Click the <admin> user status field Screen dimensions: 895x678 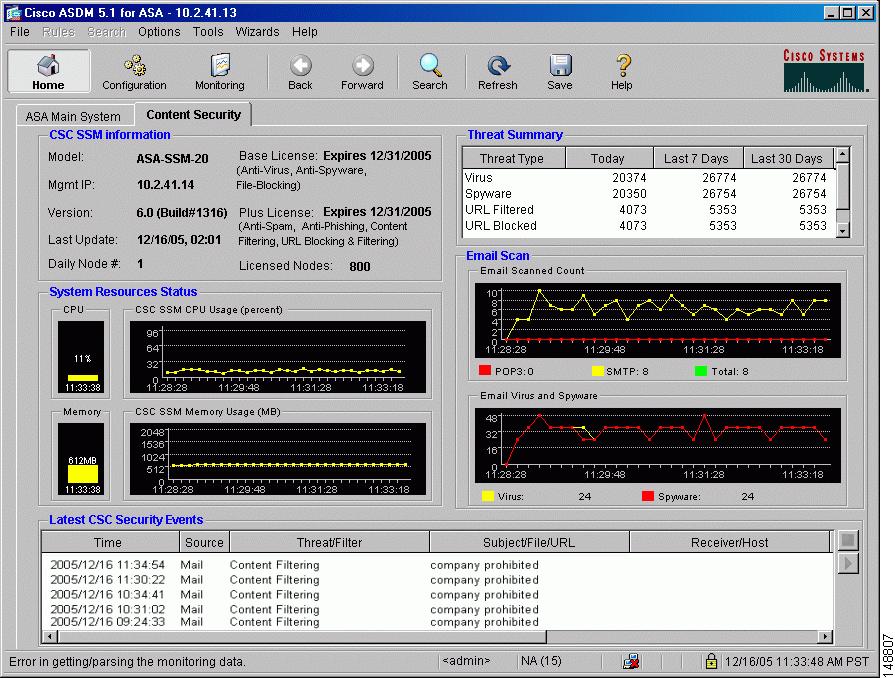466,661
